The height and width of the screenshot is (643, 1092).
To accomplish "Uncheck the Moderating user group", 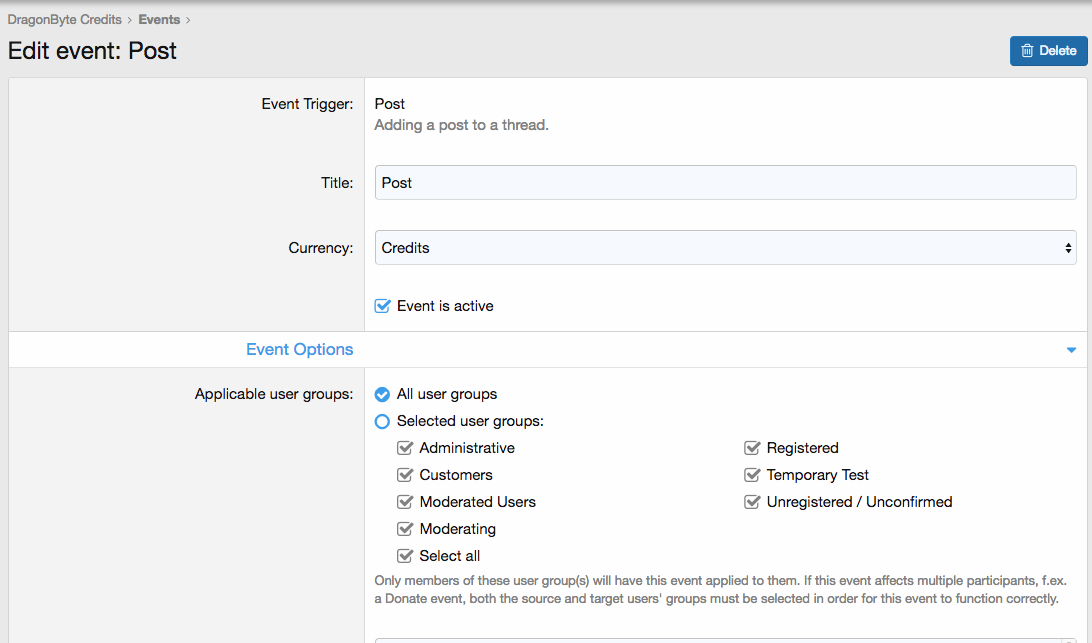I will [405, 529].
